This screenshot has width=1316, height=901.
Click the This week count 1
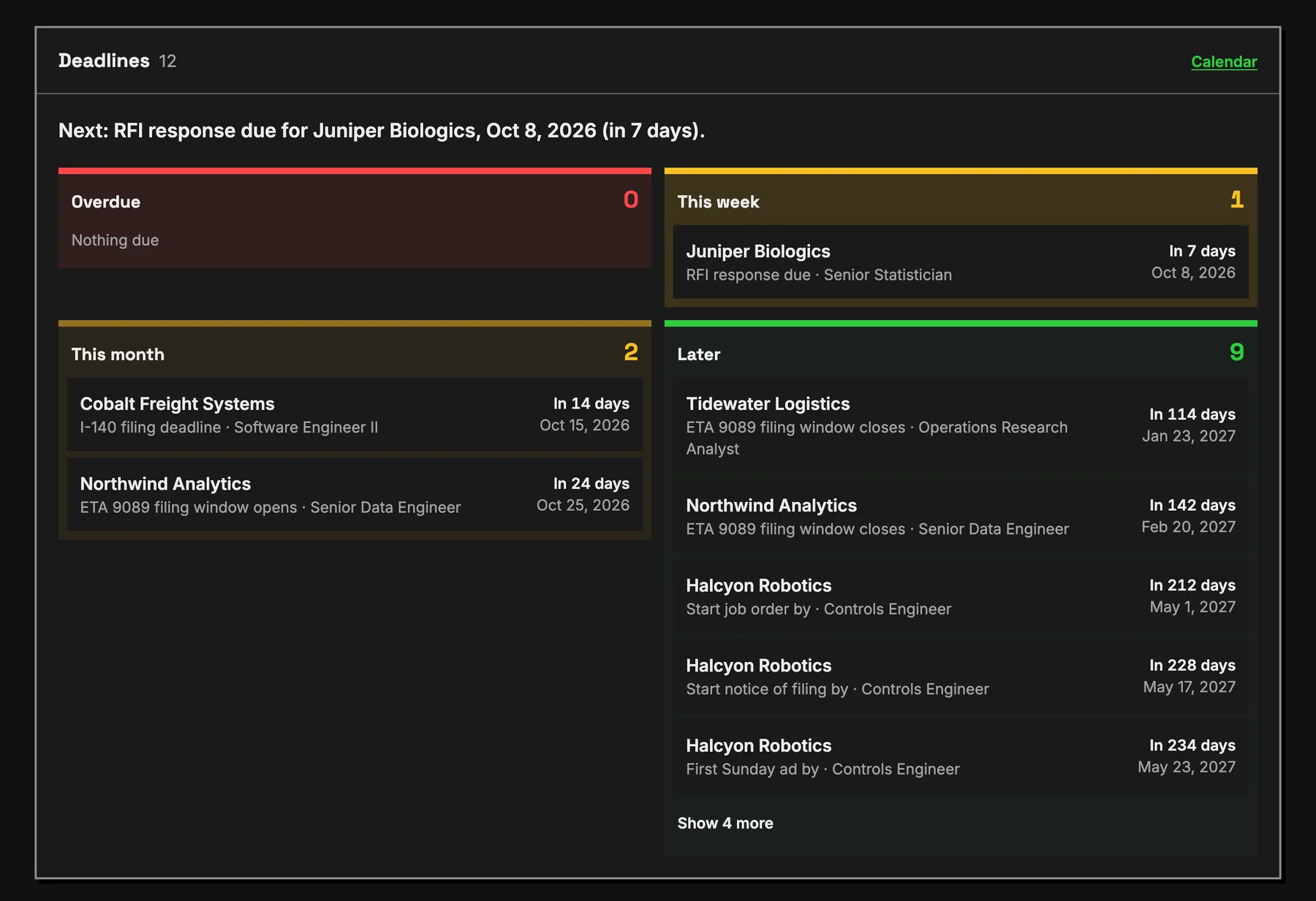point(1237,199)
